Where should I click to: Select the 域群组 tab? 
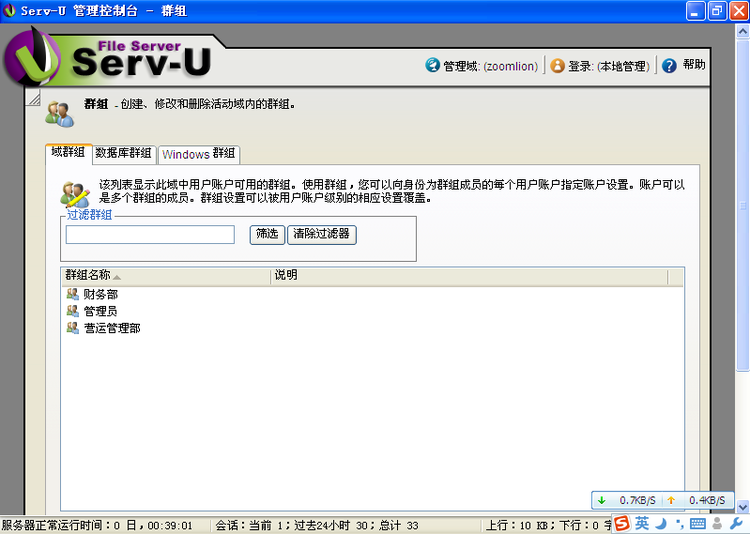click(68, 153)
